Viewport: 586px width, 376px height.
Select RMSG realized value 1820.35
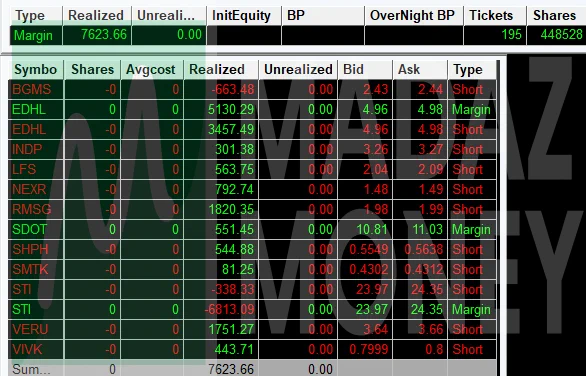point(231,209)
